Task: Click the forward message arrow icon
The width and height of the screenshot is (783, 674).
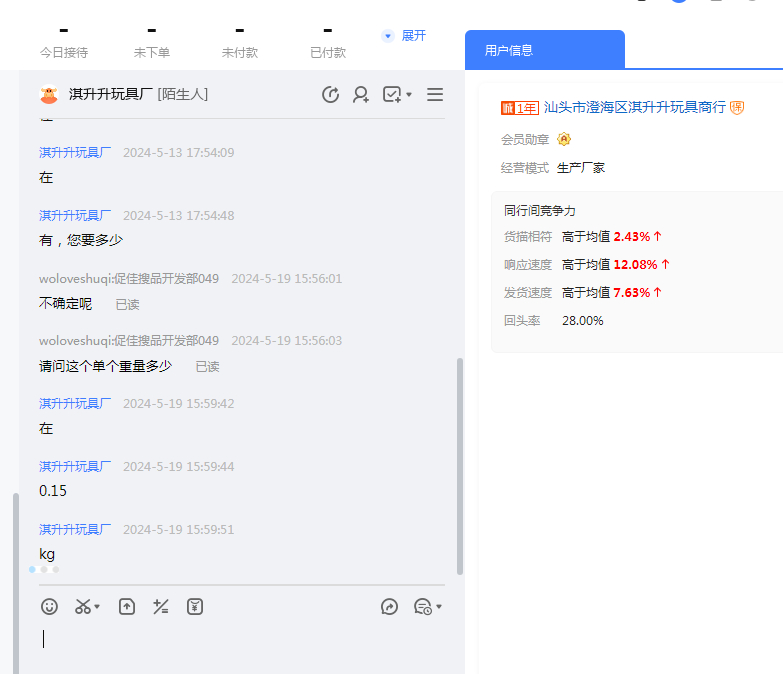Action: [x=389, y=606]
